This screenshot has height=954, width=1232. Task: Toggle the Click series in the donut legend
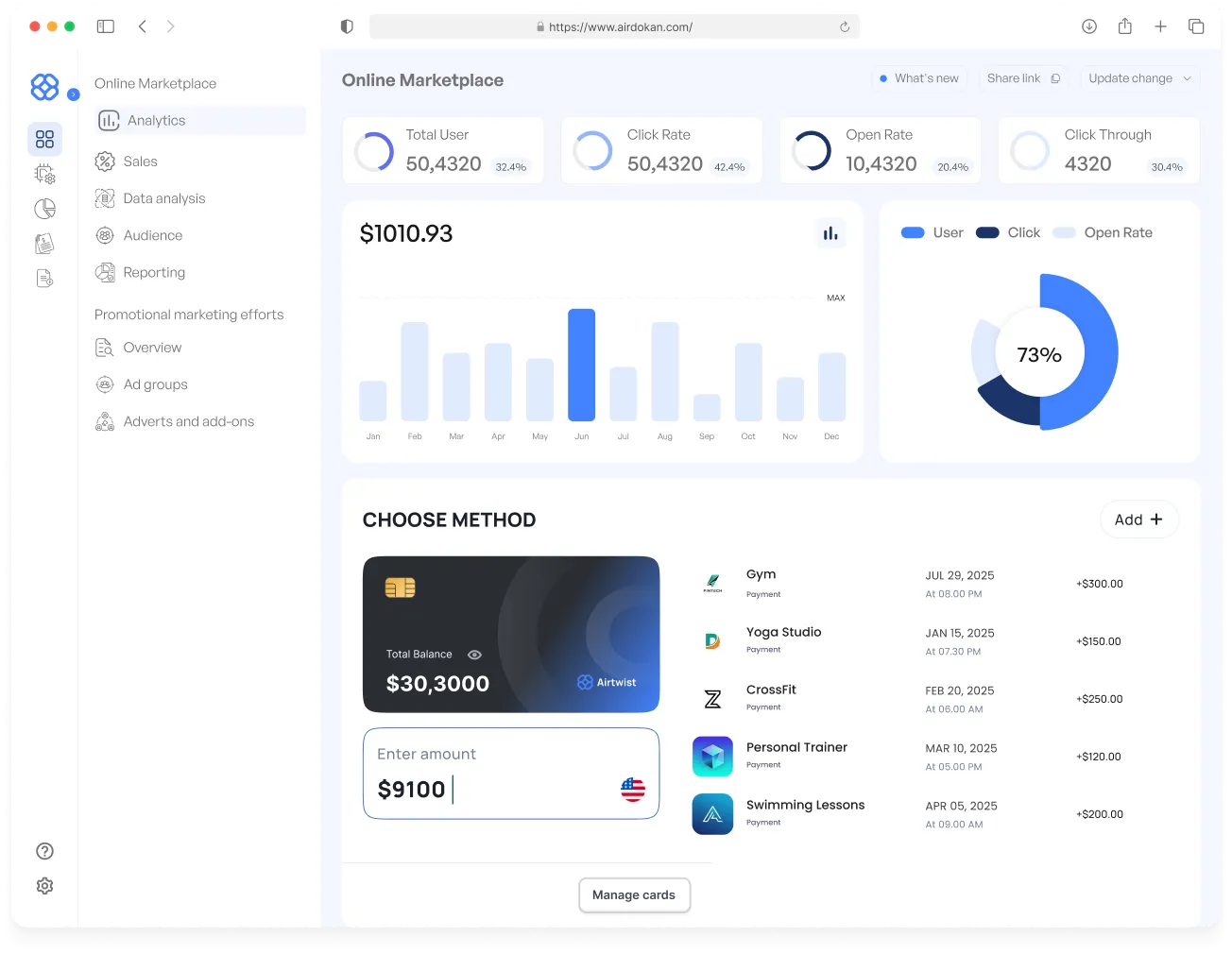1007,232
